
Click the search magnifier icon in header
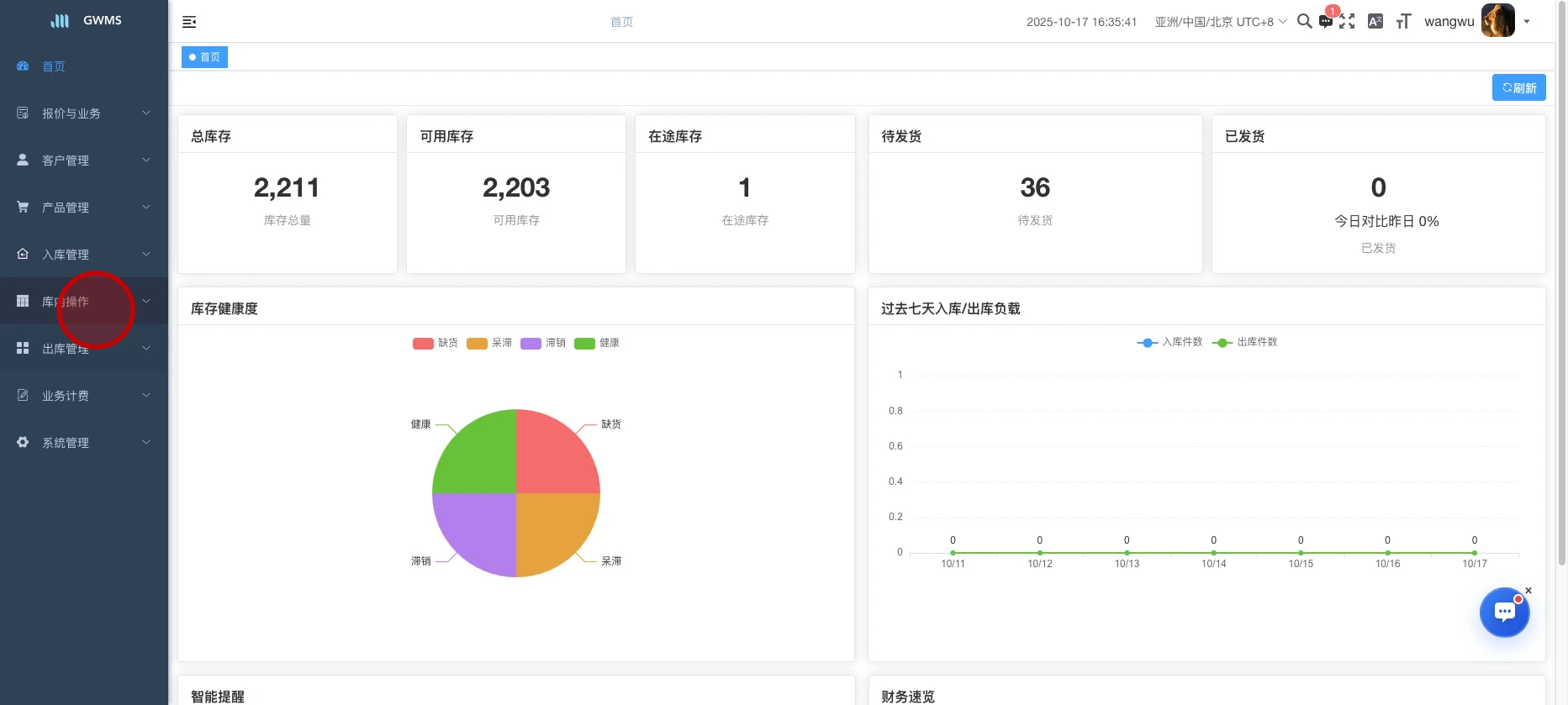1304,21
